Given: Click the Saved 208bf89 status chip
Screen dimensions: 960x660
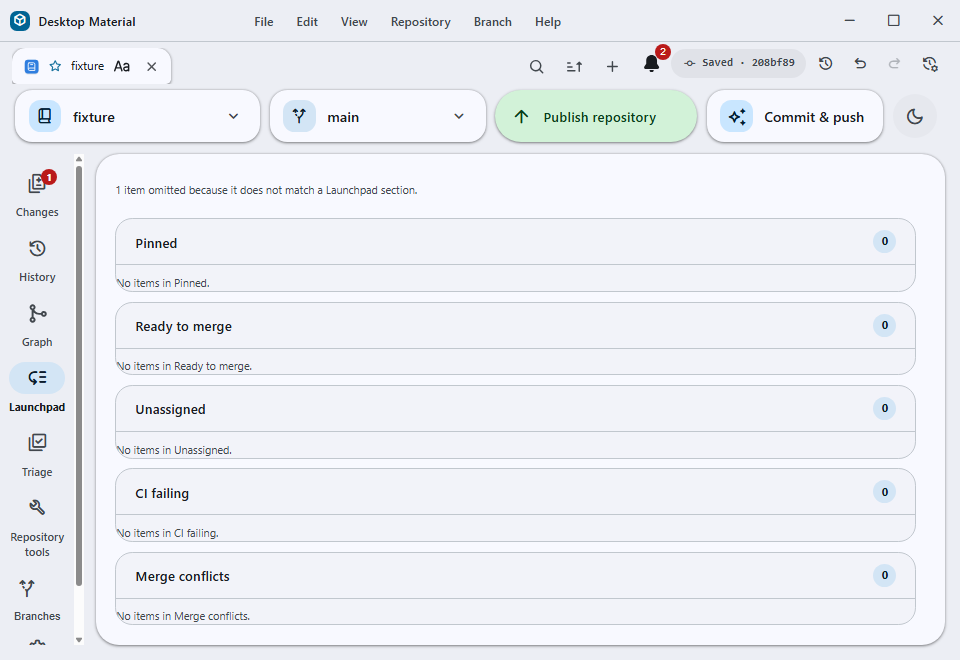Looking at the screenshot, I should [x=738, y=63].
